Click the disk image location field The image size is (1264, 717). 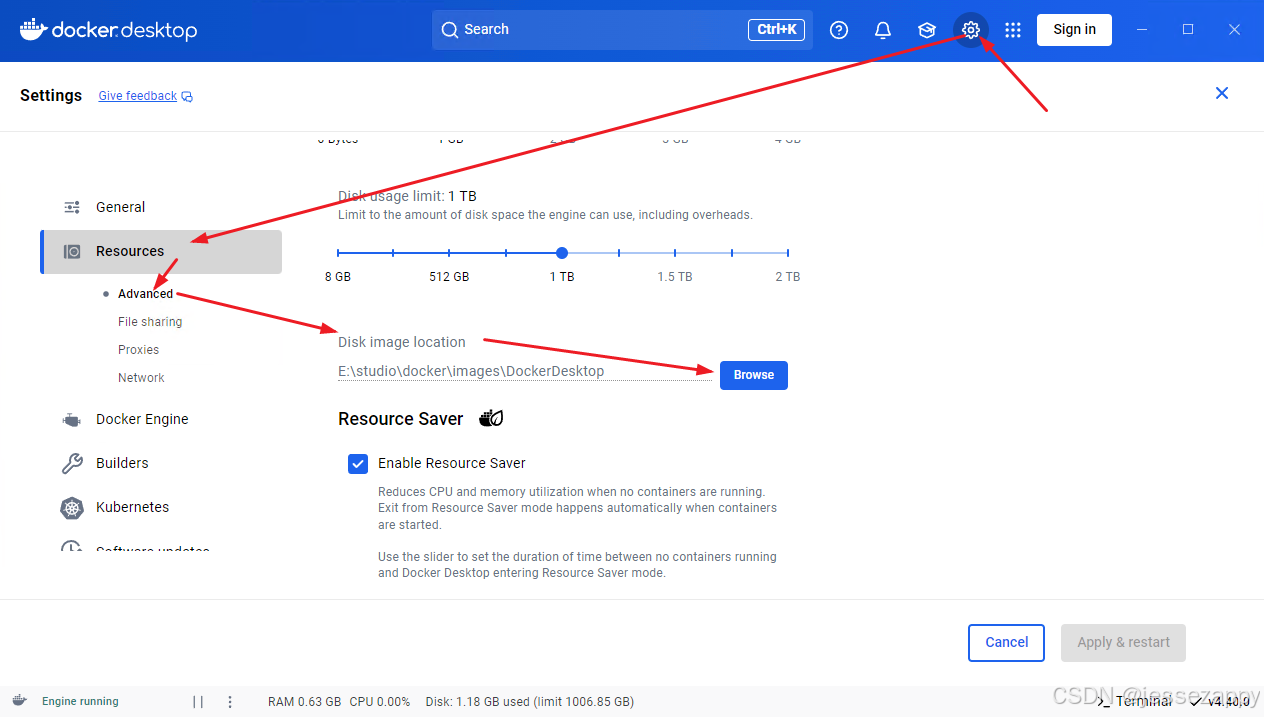tap(525, 371)
